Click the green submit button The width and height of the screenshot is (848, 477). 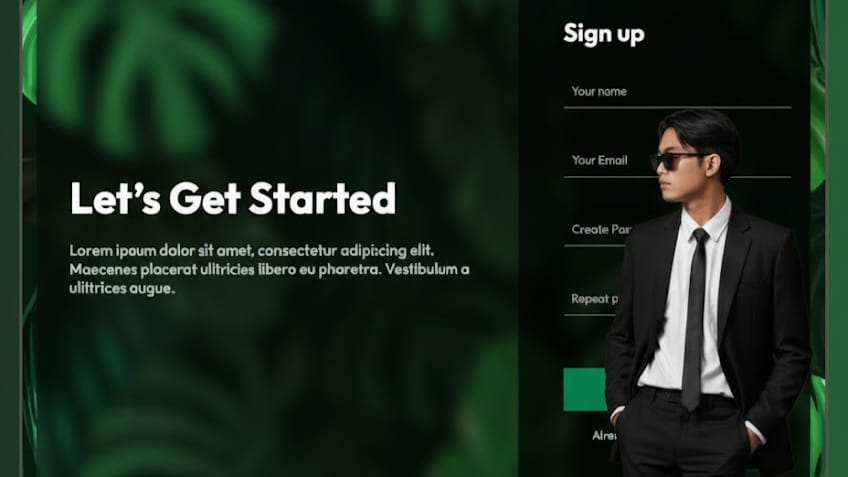coord(584,389)
